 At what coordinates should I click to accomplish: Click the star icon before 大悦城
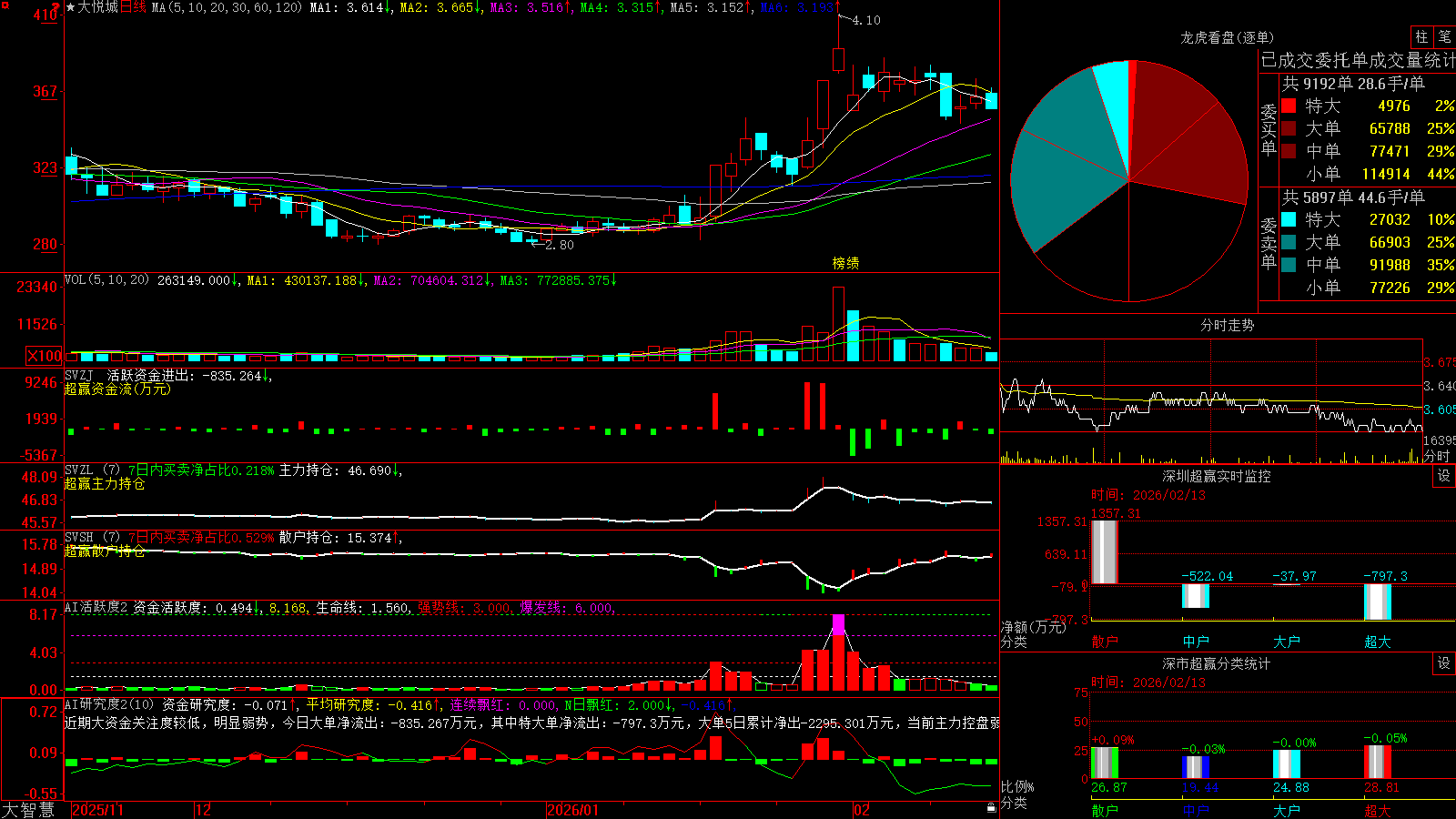[71, 7]
